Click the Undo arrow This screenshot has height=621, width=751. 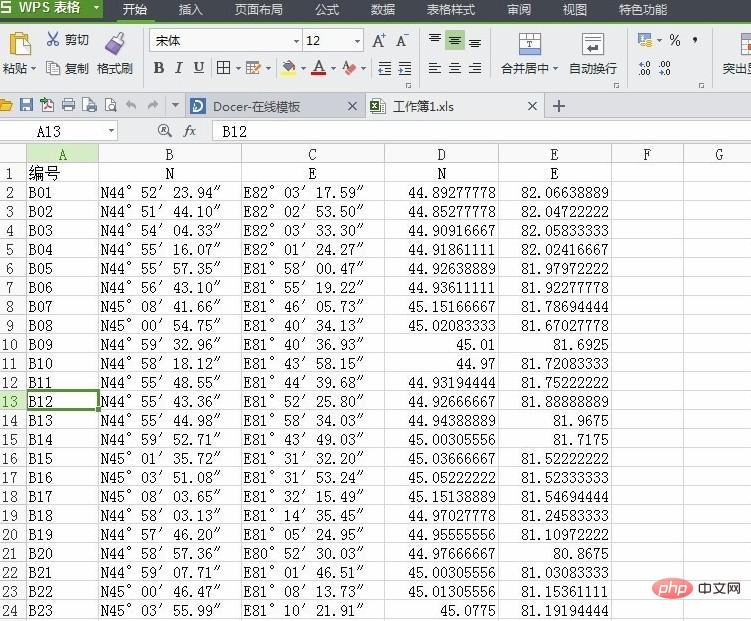[131, 105]
